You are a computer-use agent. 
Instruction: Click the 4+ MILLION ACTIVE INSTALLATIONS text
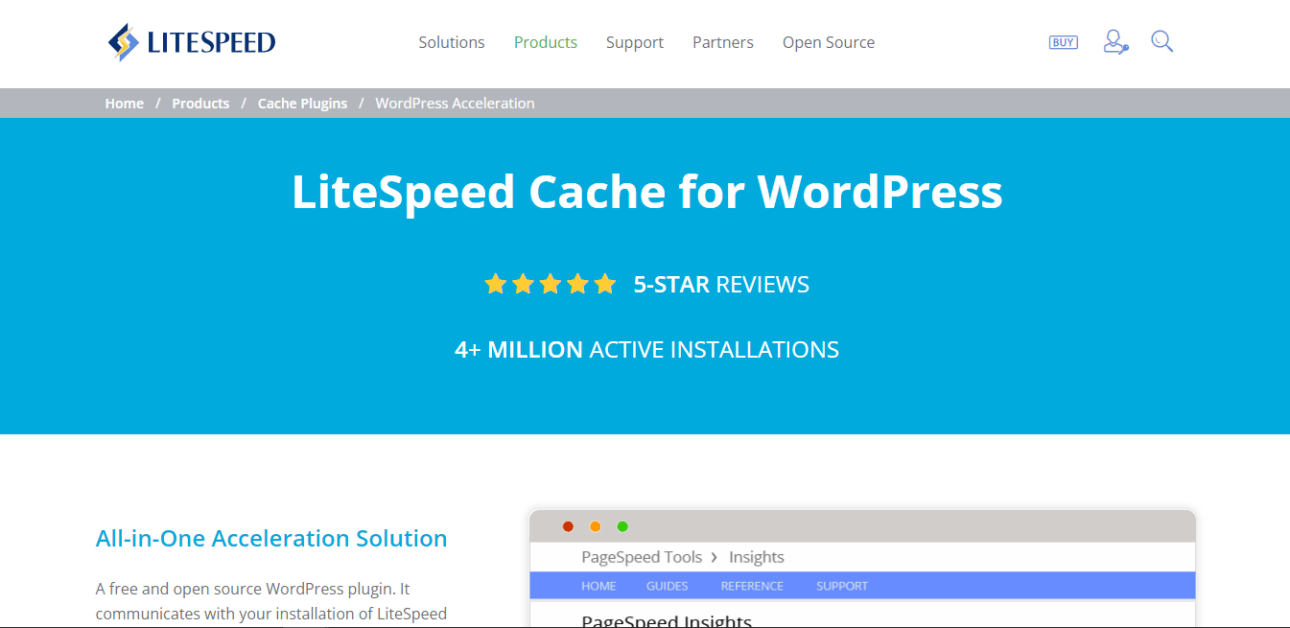click(646, 349)
